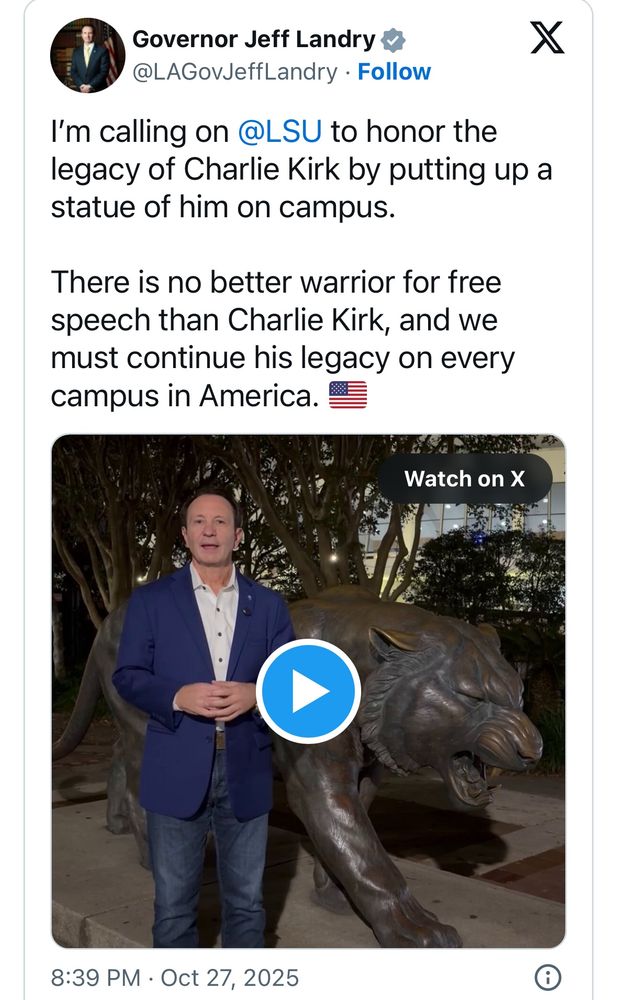Click Follow next to the handle

pyautogui.click(x=394, y=71)
